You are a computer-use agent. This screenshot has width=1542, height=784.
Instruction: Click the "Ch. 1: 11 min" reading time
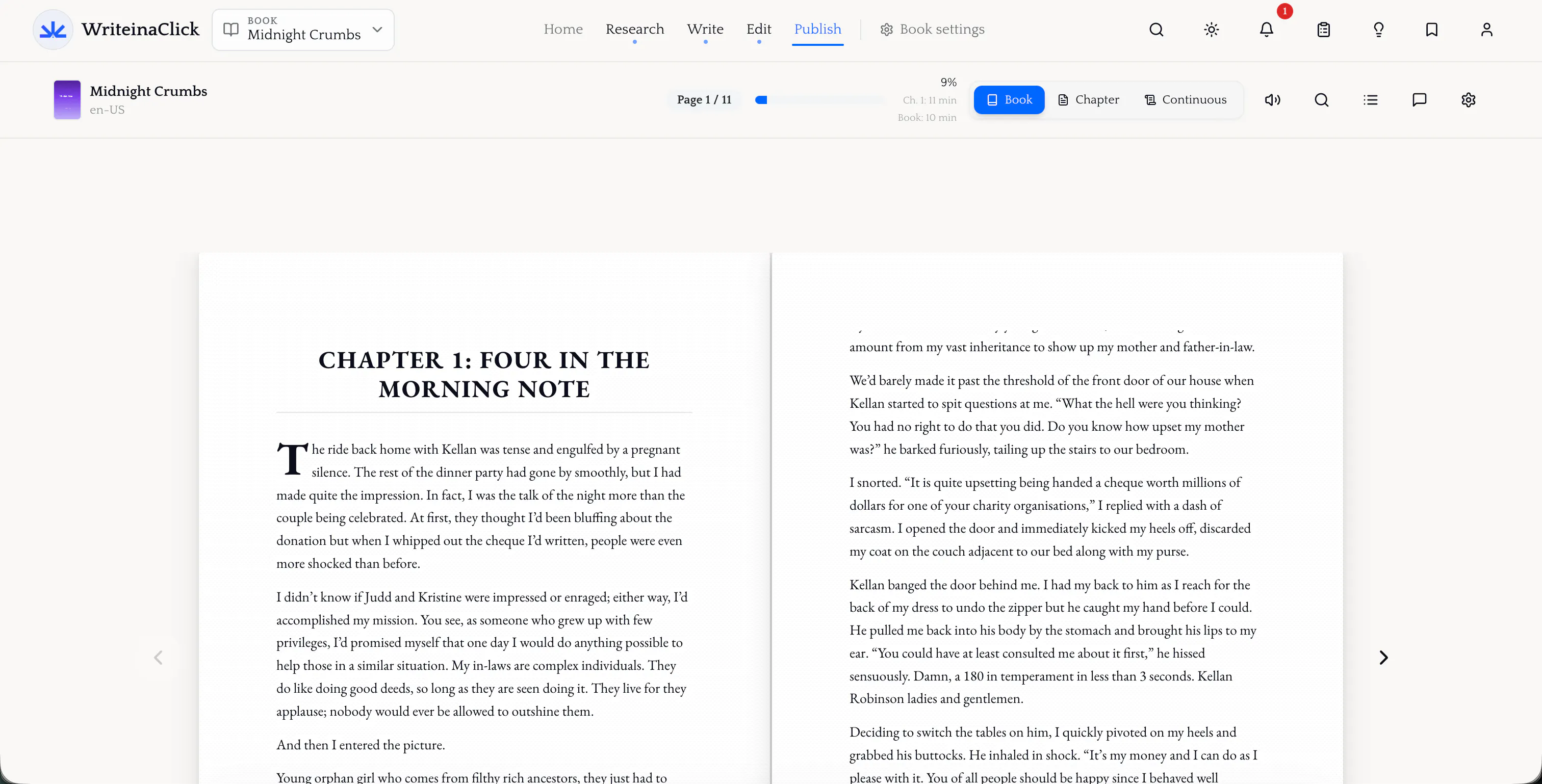pyautogui.click(x=929, y=100)
